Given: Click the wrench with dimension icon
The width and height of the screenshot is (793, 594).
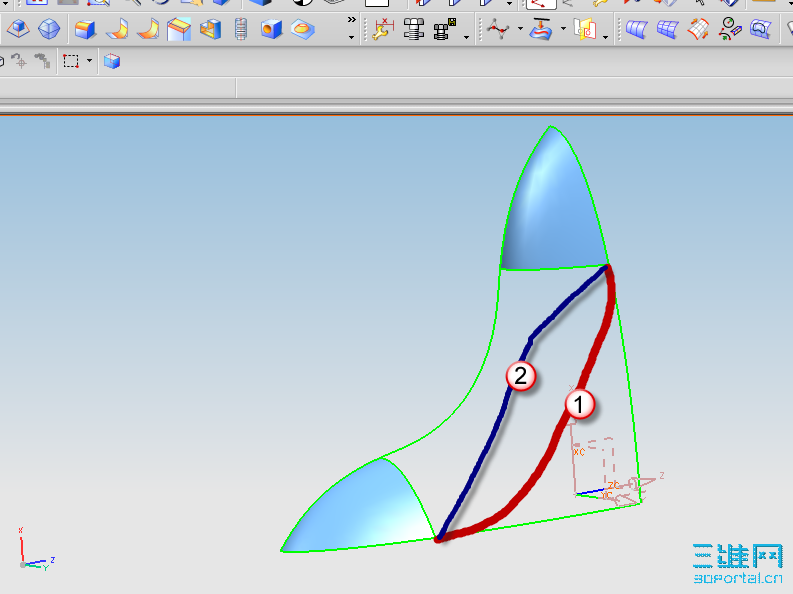Looking at the screenshot, I should pos(383,29).
